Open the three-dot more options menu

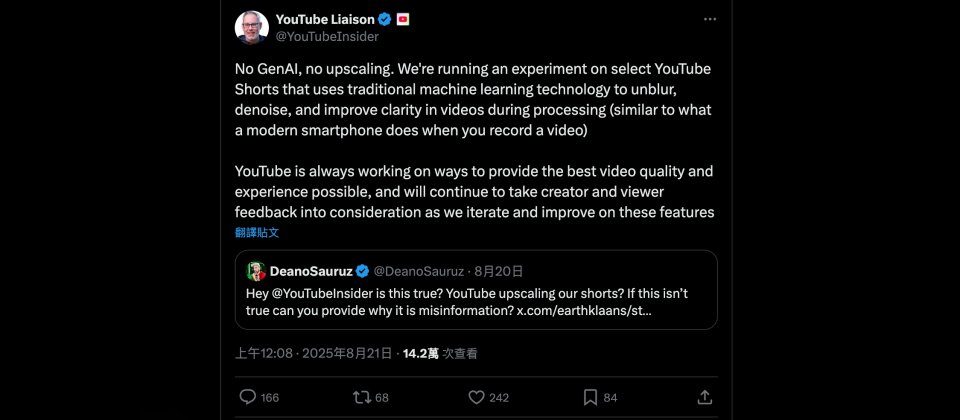709,19
